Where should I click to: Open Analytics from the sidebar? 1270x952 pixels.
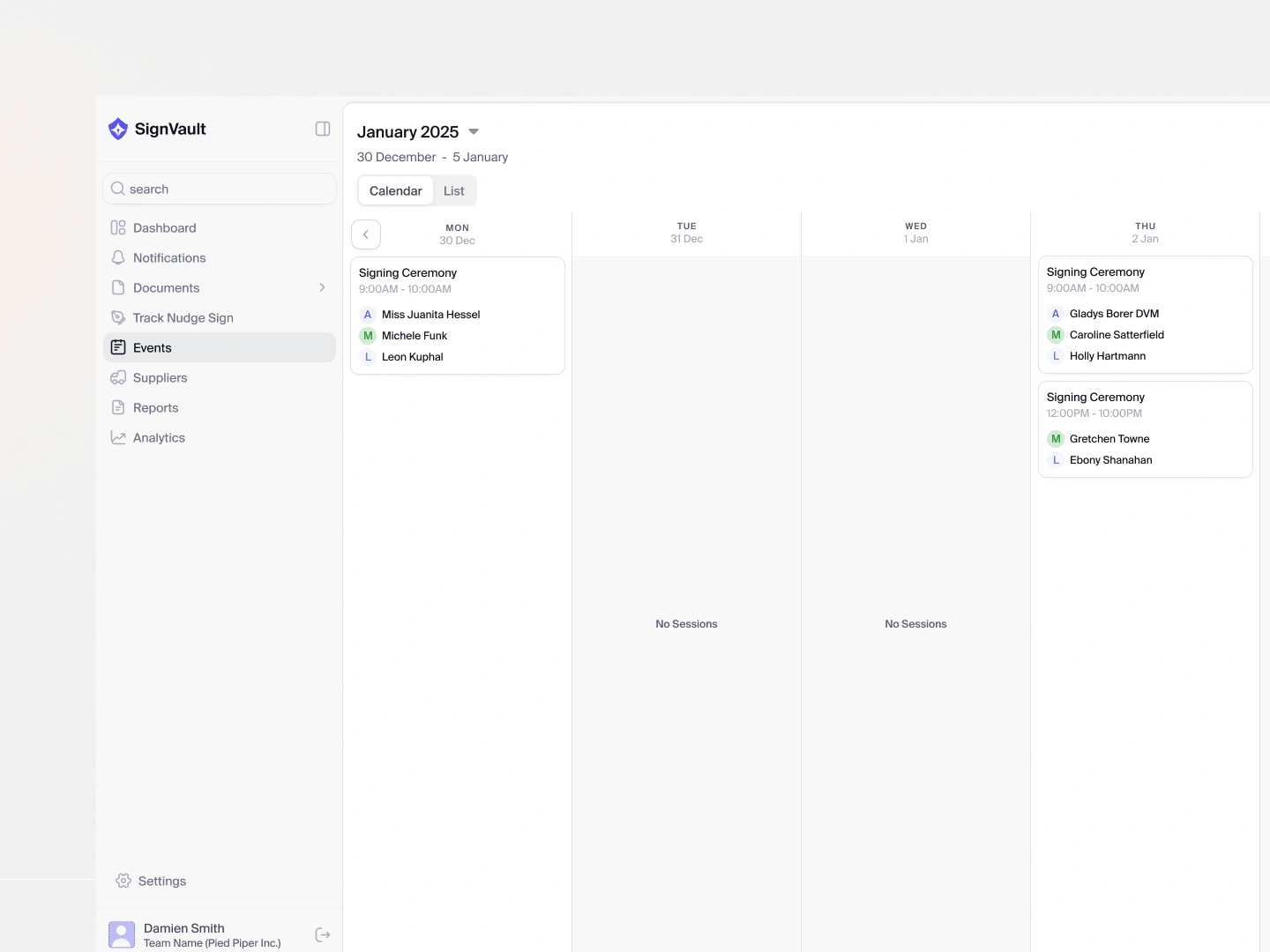pos(220,437)
